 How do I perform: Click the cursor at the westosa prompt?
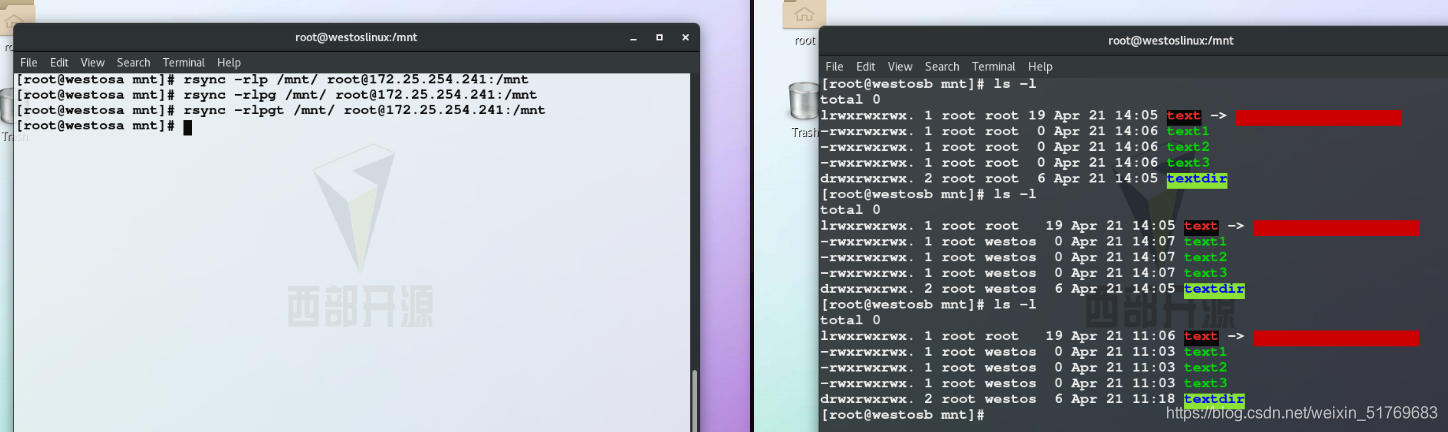(x=187, y=126)
